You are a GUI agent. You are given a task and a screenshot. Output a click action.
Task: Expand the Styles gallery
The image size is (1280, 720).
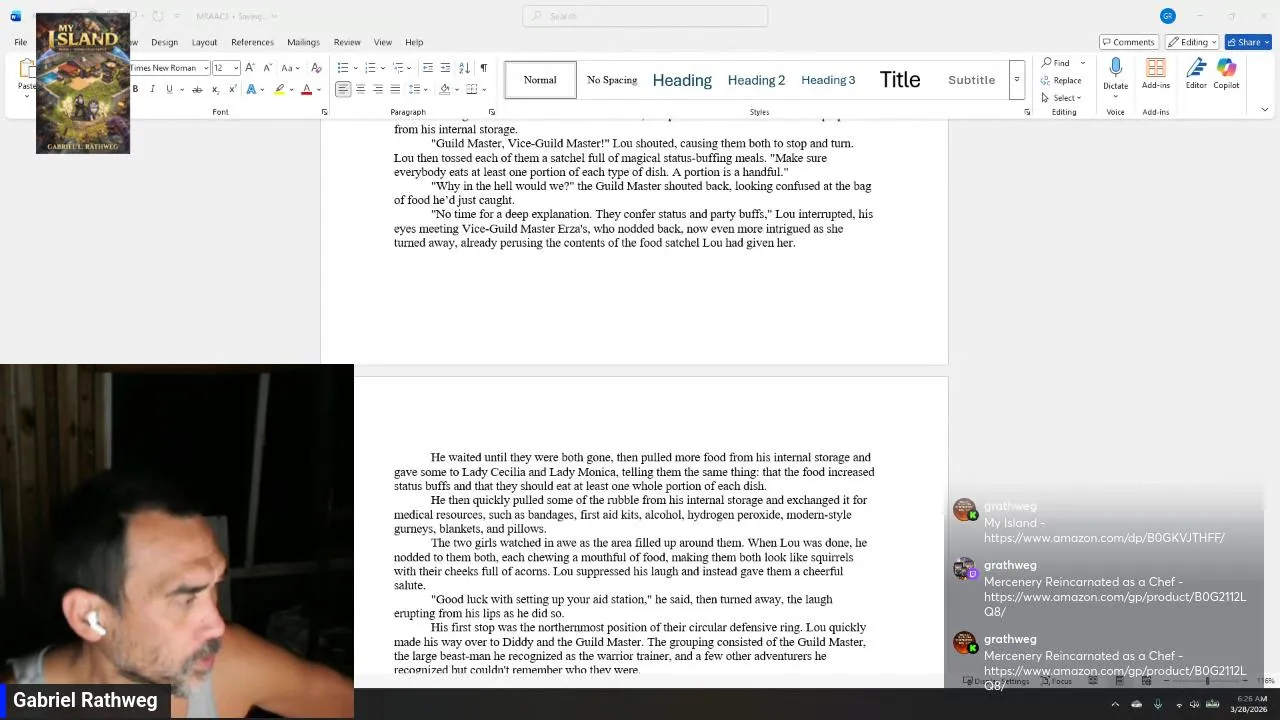1016,80
